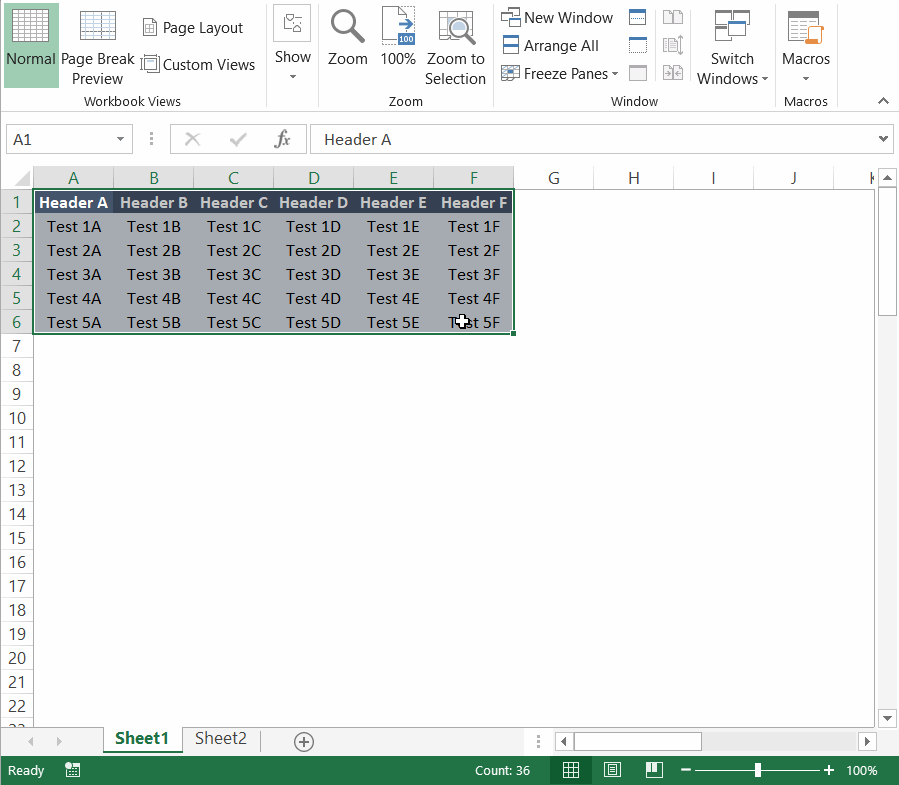899x785 pixels.
Task: Click the Hide window icon
Action: (x=638, y=45)
